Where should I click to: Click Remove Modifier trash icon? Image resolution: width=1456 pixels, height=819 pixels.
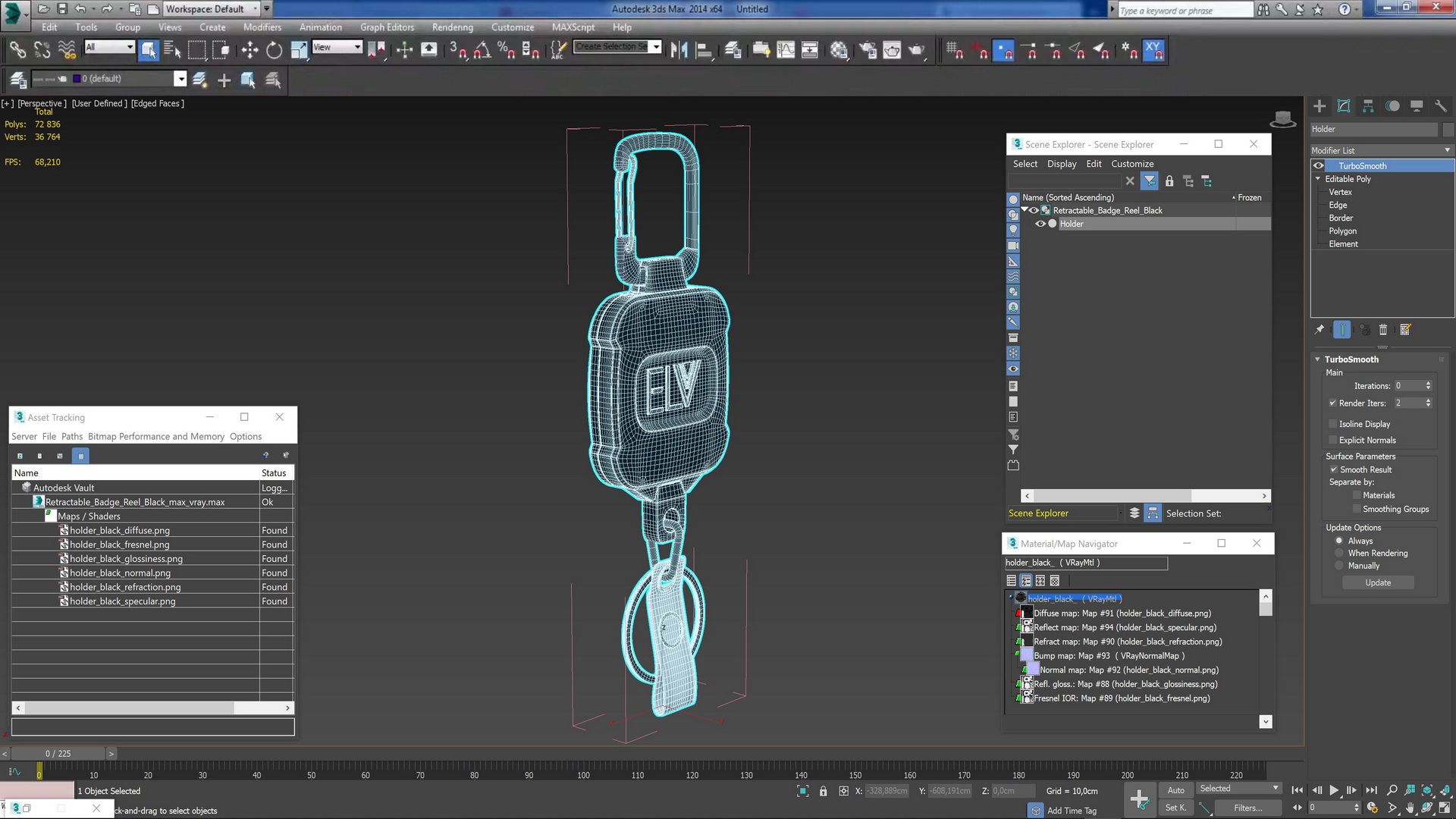(x=1383, y=330)
